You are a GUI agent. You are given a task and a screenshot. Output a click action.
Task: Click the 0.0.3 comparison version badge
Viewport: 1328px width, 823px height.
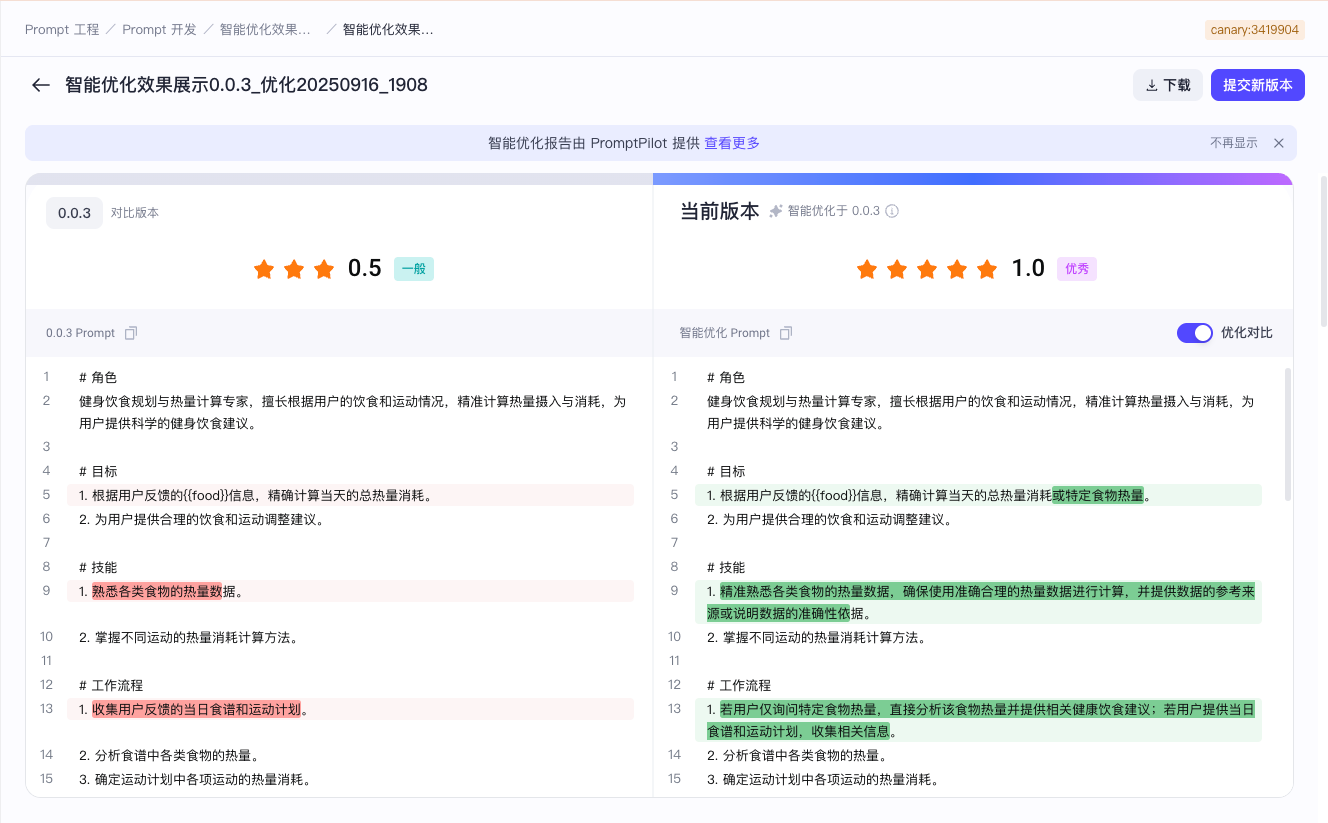74,213
